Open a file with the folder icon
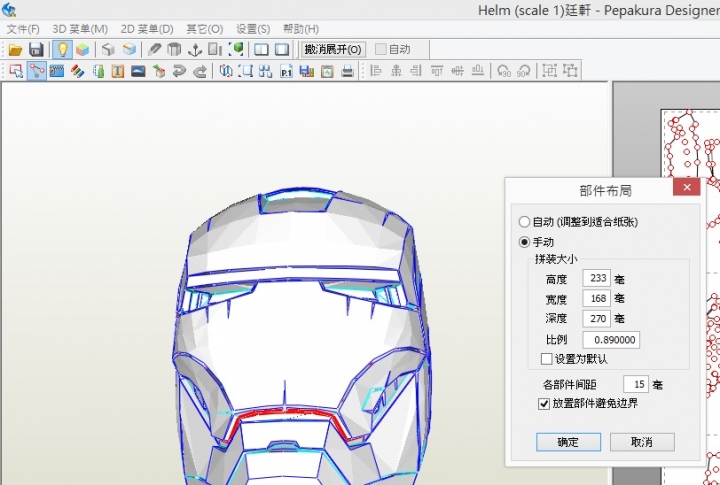Viewport: 720px width, 485px height. tap(15, 50)
